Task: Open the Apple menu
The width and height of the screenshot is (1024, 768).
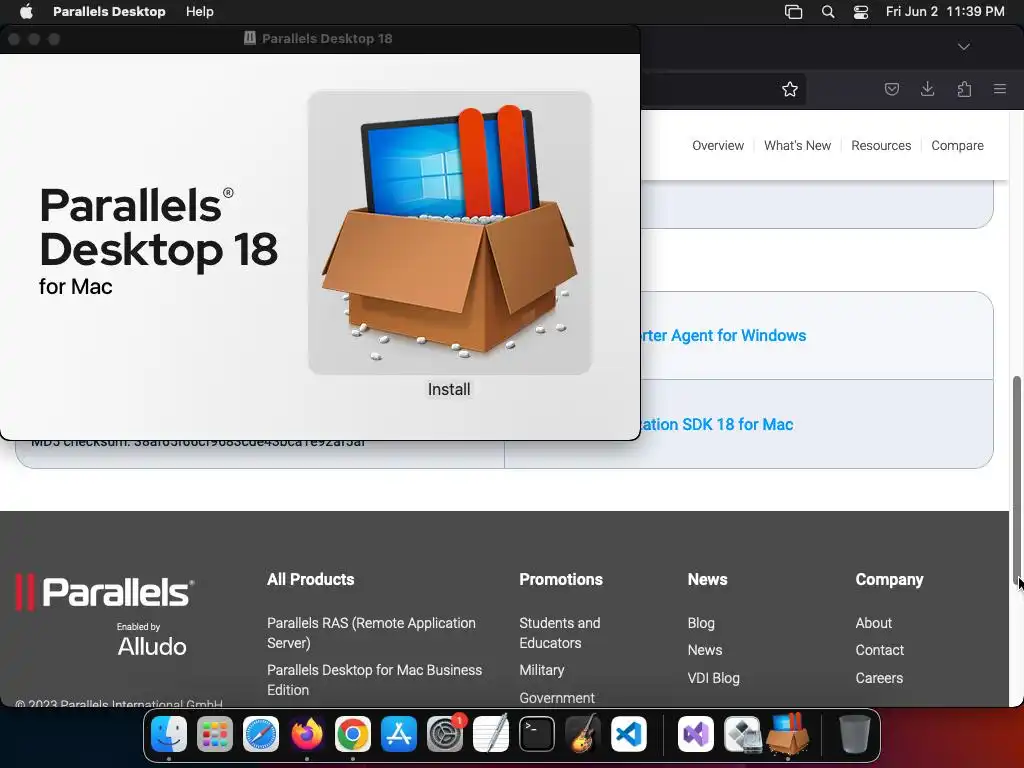Action: 26,12
